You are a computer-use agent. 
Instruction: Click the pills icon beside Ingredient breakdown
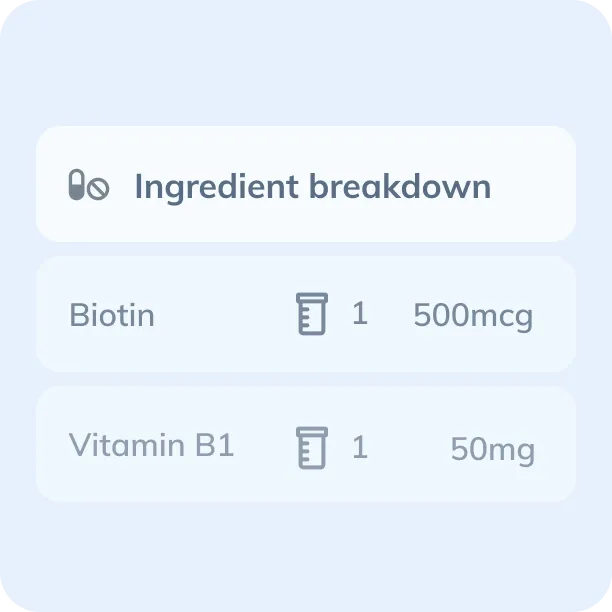tap(88, 186)
